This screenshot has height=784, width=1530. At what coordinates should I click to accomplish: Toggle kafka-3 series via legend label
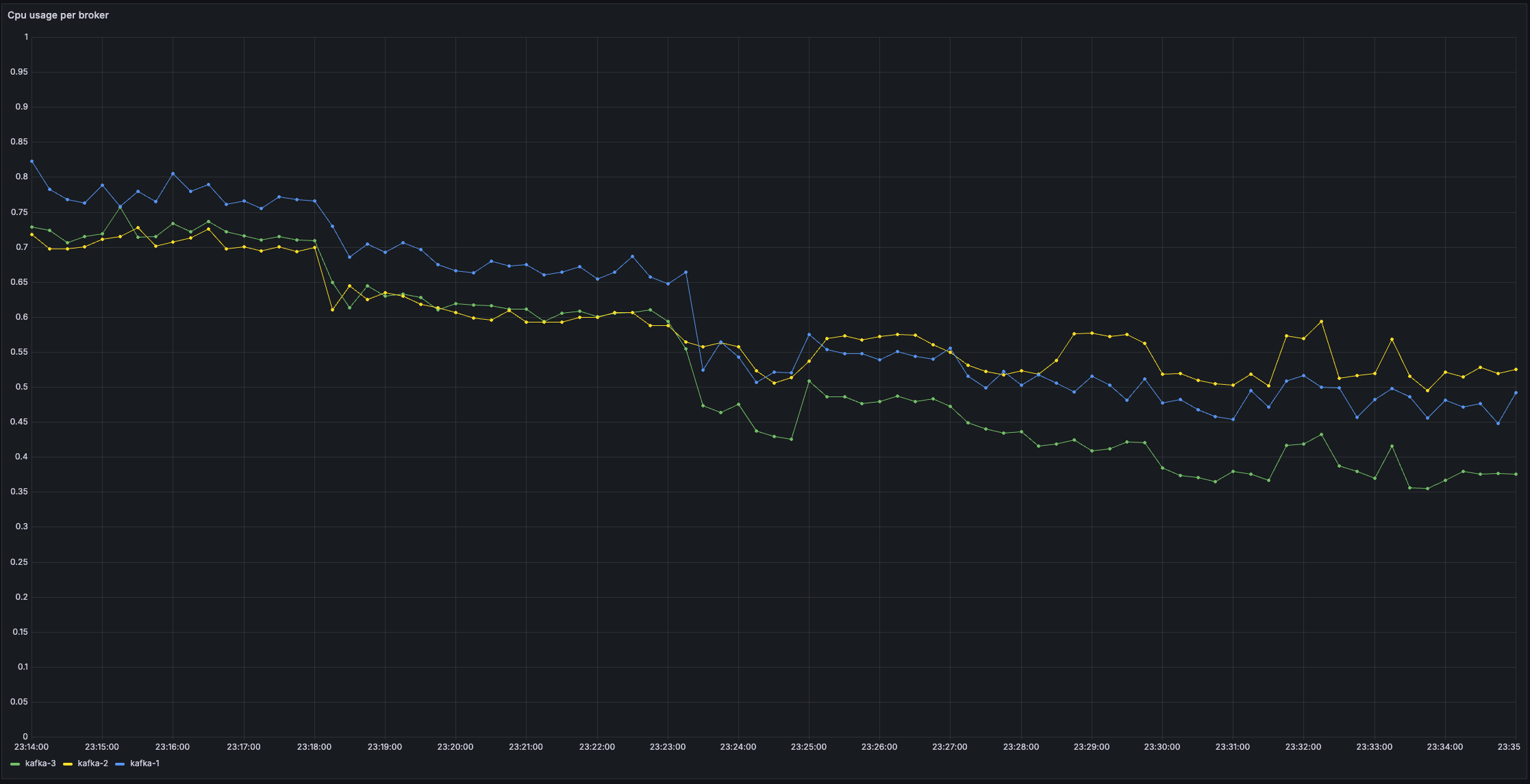[40, 763]
